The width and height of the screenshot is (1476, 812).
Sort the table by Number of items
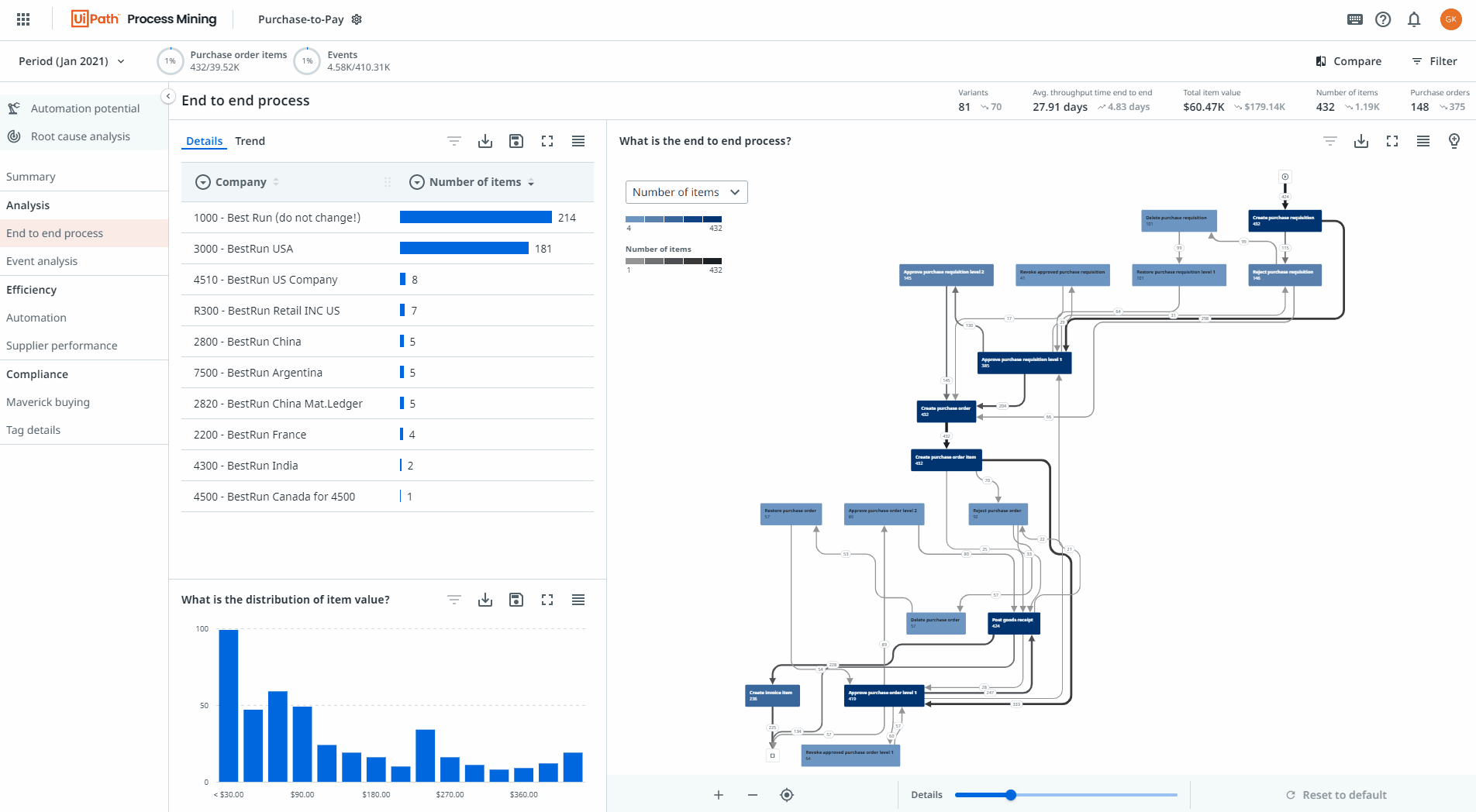pyautogui.click(x=531, y=182)
